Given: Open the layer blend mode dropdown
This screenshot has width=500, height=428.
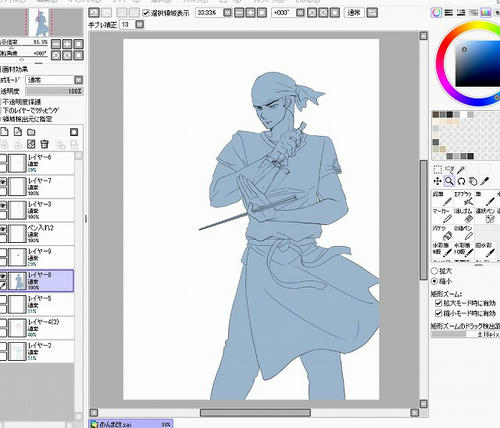Looking at the screenshot, I should point(54,80).
